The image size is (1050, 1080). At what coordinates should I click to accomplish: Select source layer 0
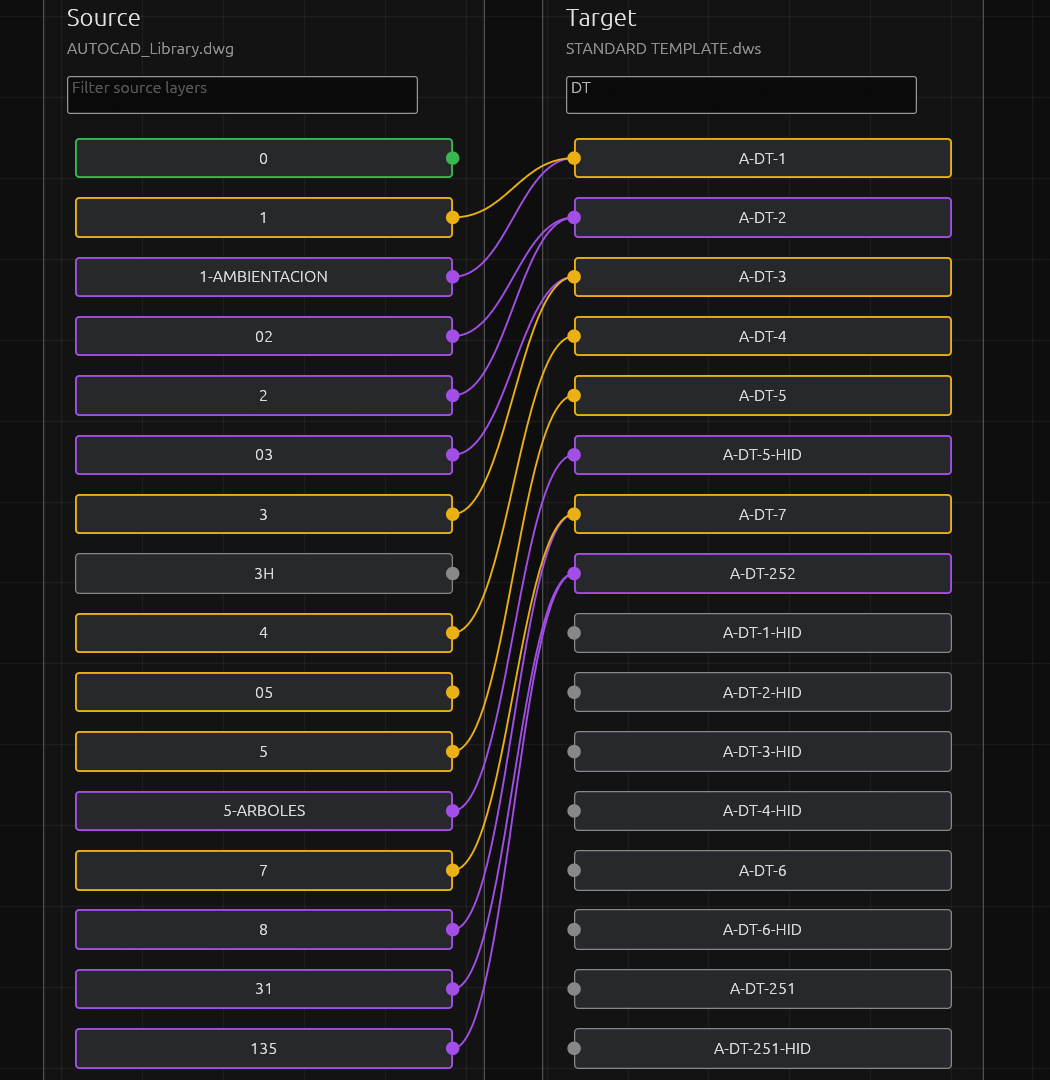[x=264, y=158]
